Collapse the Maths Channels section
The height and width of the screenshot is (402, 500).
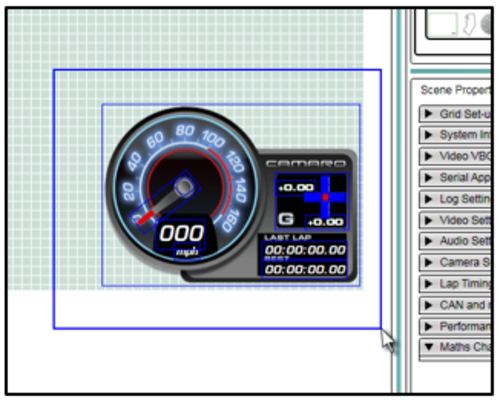(455, 348)
